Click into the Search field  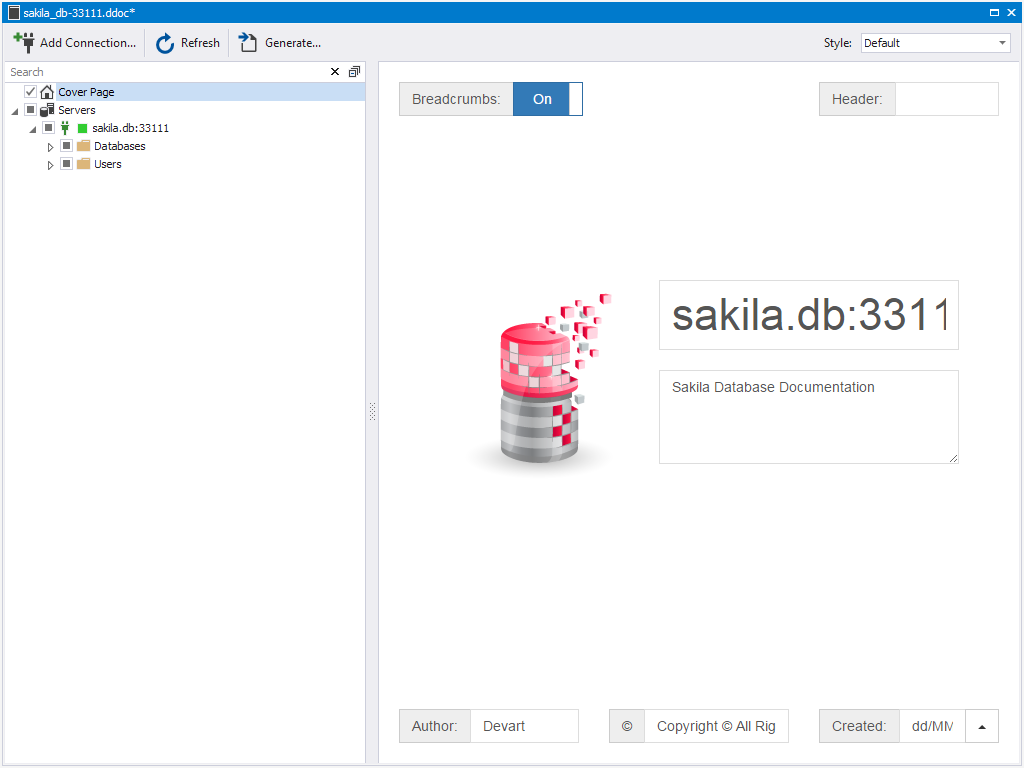click(x=167, y=72)
